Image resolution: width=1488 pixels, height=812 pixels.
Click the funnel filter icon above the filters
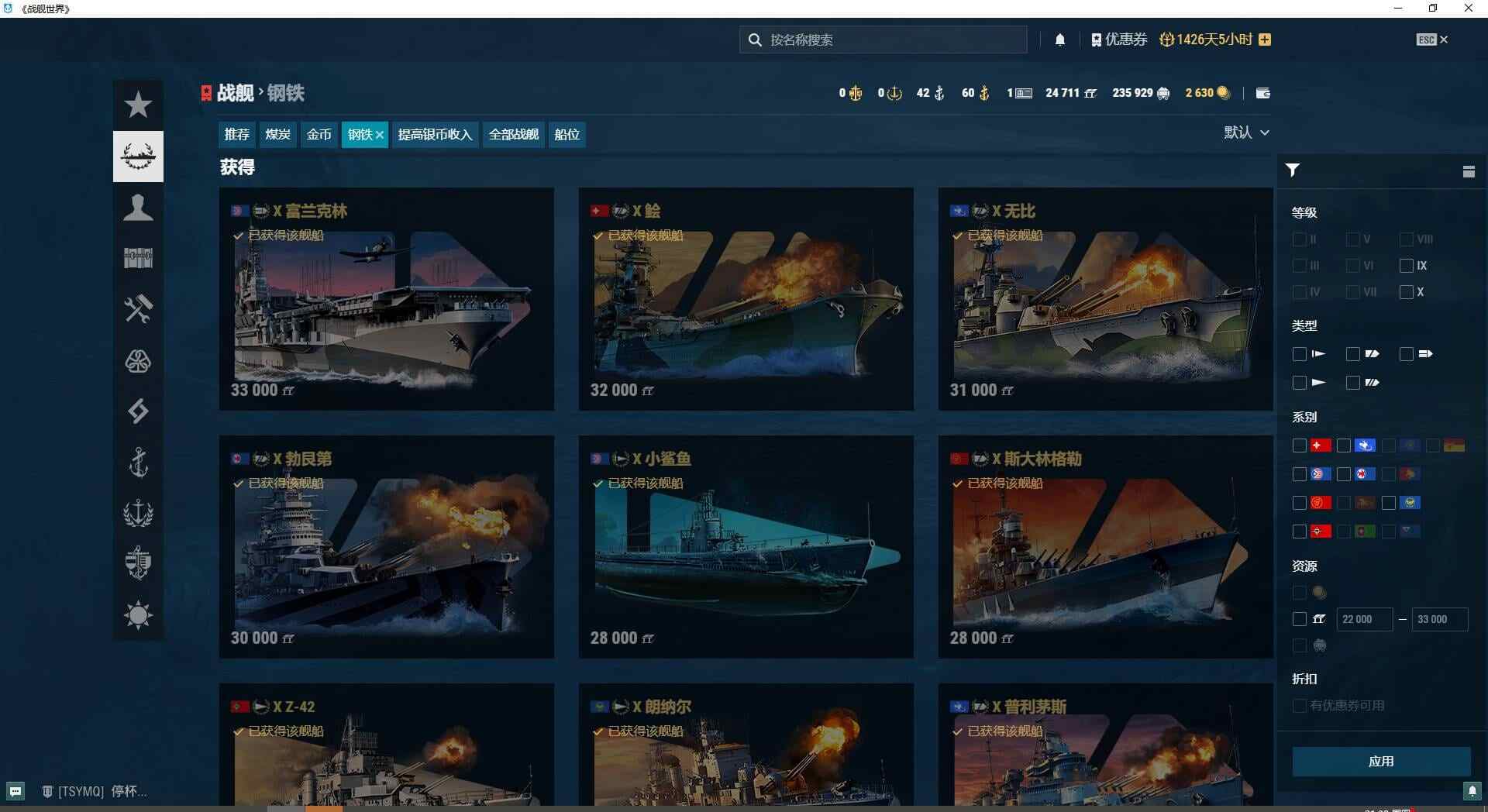coord(1293,170)
